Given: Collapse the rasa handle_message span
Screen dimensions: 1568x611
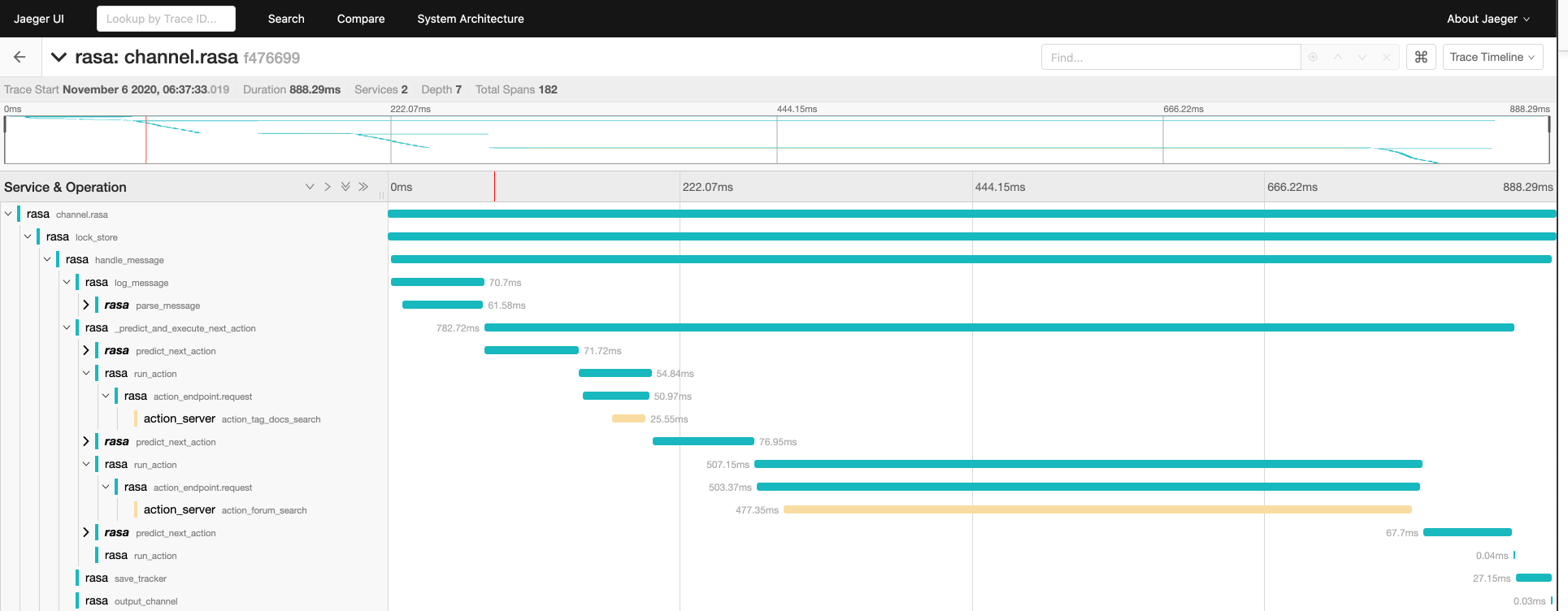Looking at the screenshot, I should pos(47,259).
